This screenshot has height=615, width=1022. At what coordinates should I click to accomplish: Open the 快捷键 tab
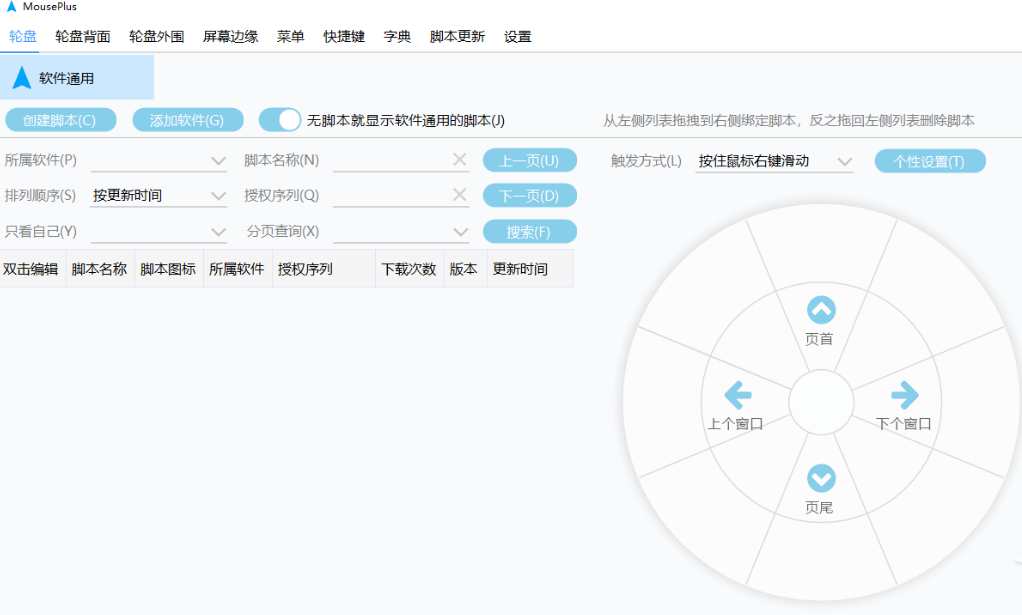coord(343,35)
